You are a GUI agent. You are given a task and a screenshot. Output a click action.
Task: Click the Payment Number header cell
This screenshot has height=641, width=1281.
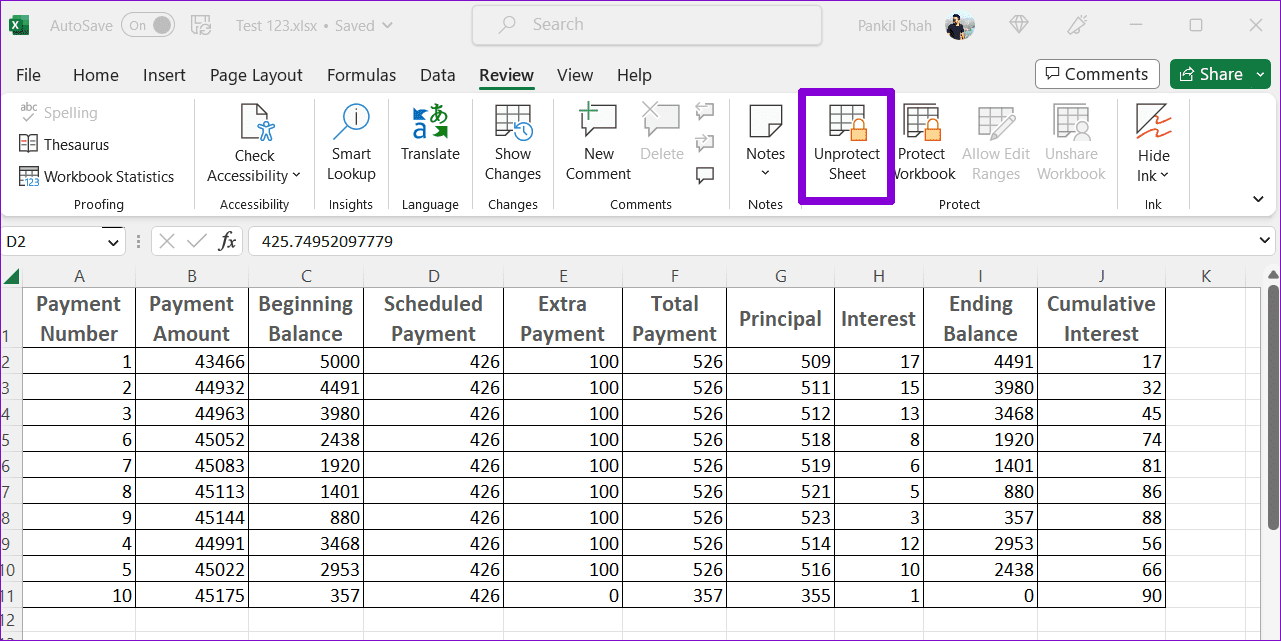[x=79, y=319]
